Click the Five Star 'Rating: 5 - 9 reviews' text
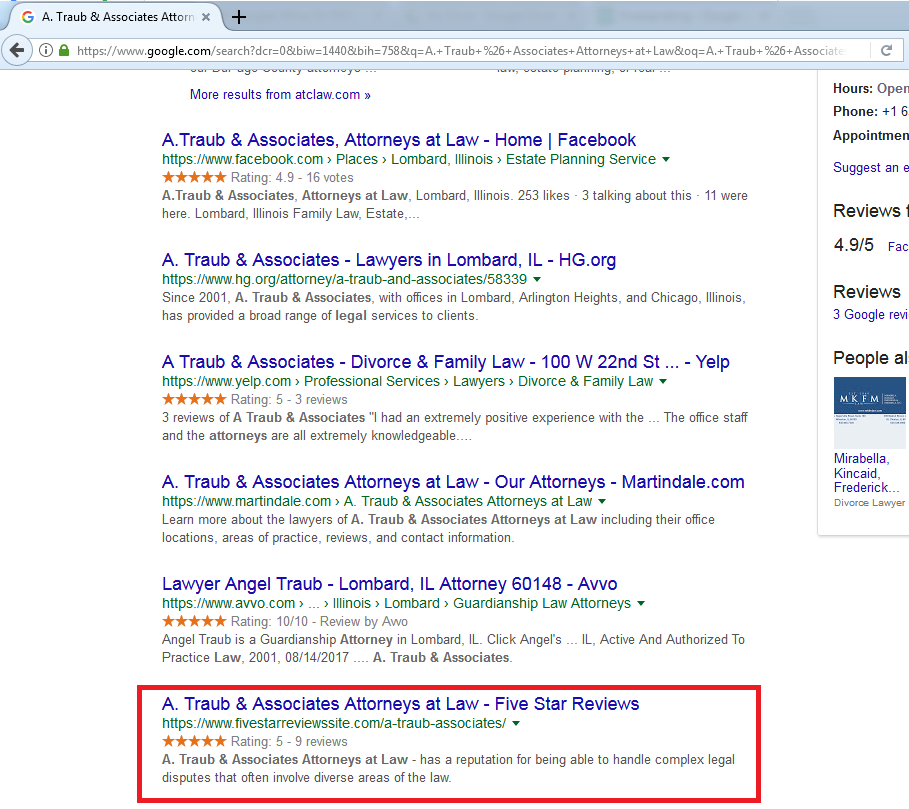 pos(289,741)
